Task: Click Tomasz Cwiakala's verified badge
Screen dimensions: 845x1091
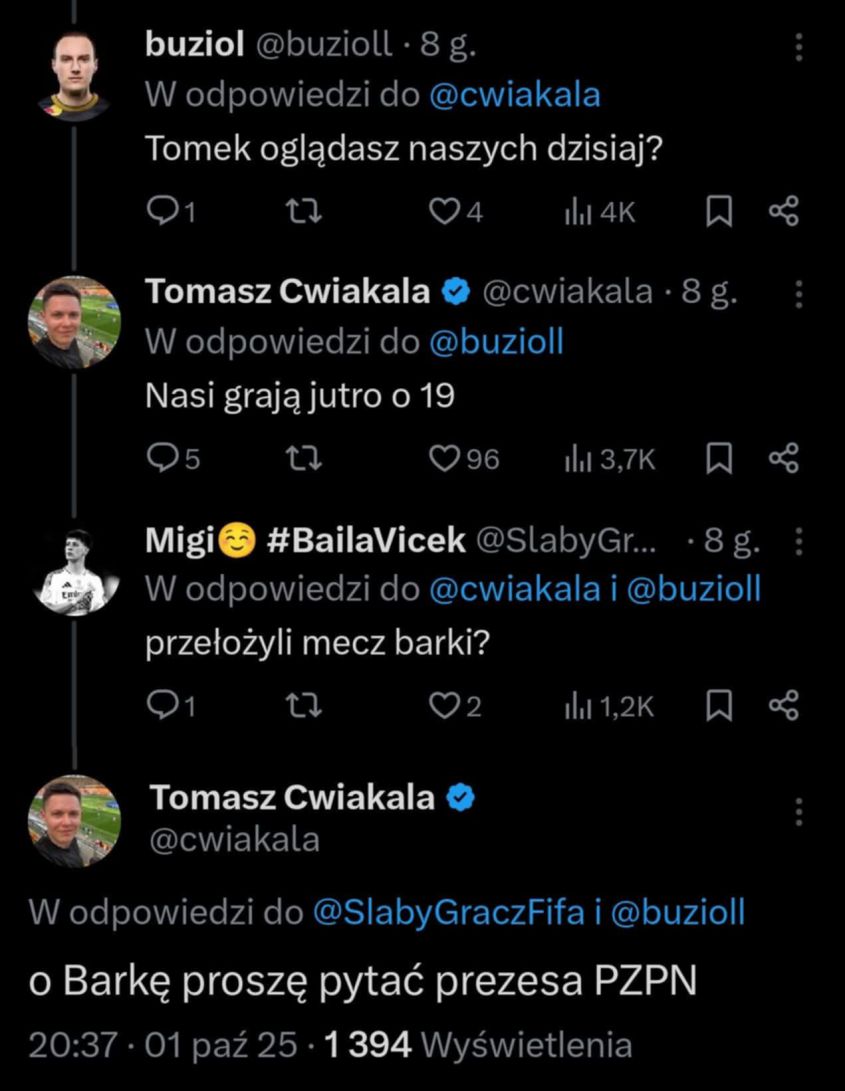Action: point(455,291)
